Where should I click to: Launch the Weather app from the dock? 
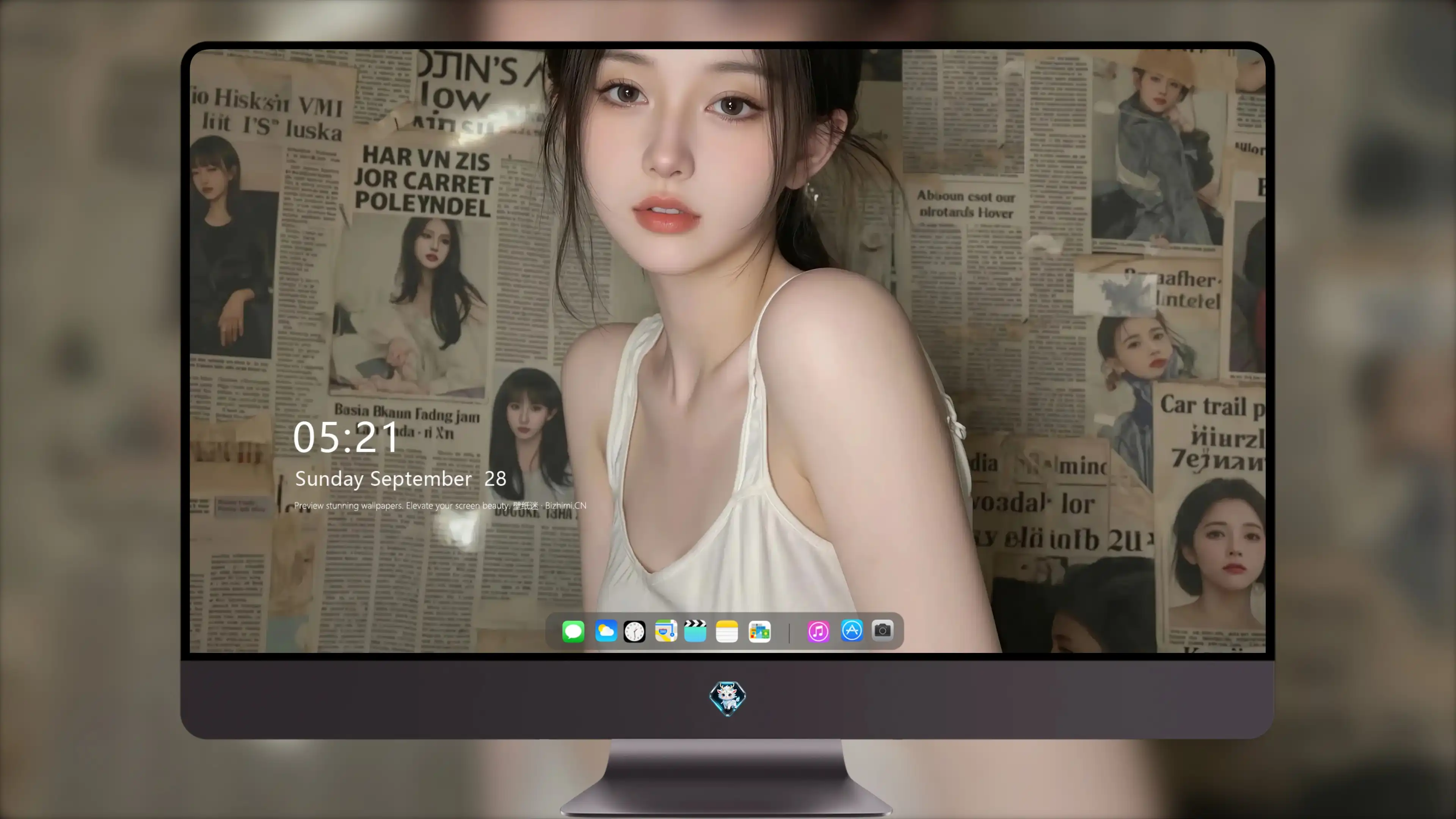[x=606, y=631]
